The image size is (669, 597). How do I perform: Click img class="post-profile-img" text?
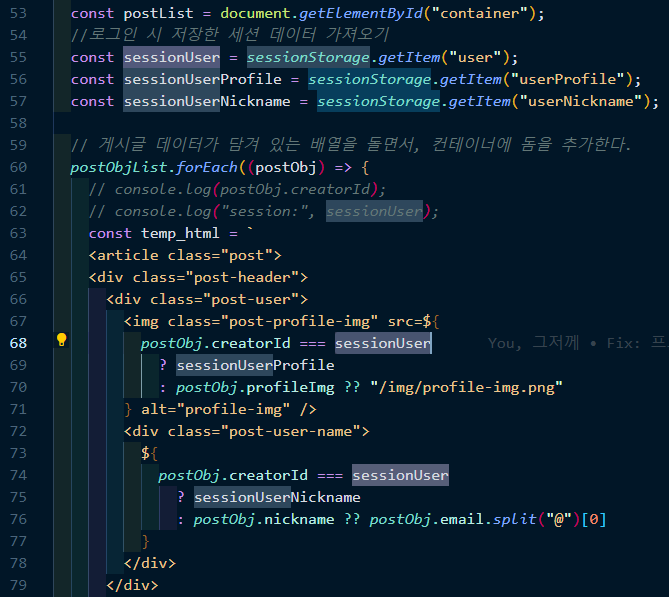point(251,321)
